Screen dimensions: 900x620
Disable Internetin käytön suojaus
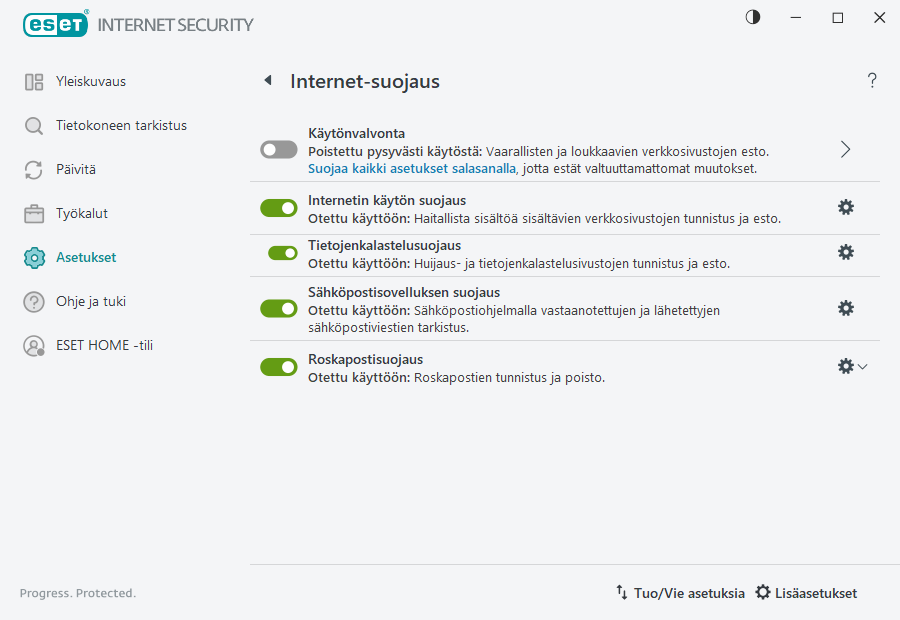(x=279, y=207)
